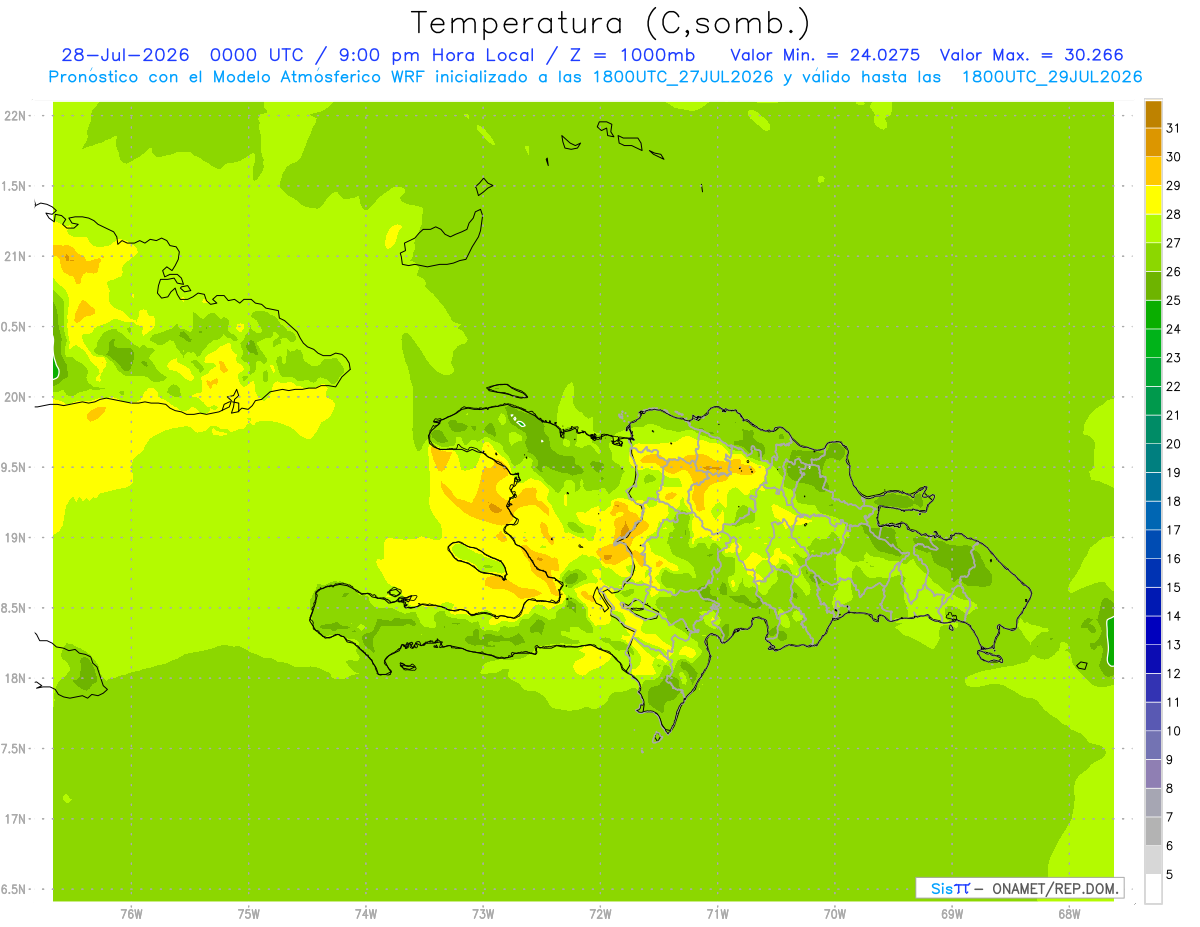This screenshot has height=927, width=1200.
Task: Click the 1800UTC_29JUL2026 valid-until text
Action: pos(1052,77)
